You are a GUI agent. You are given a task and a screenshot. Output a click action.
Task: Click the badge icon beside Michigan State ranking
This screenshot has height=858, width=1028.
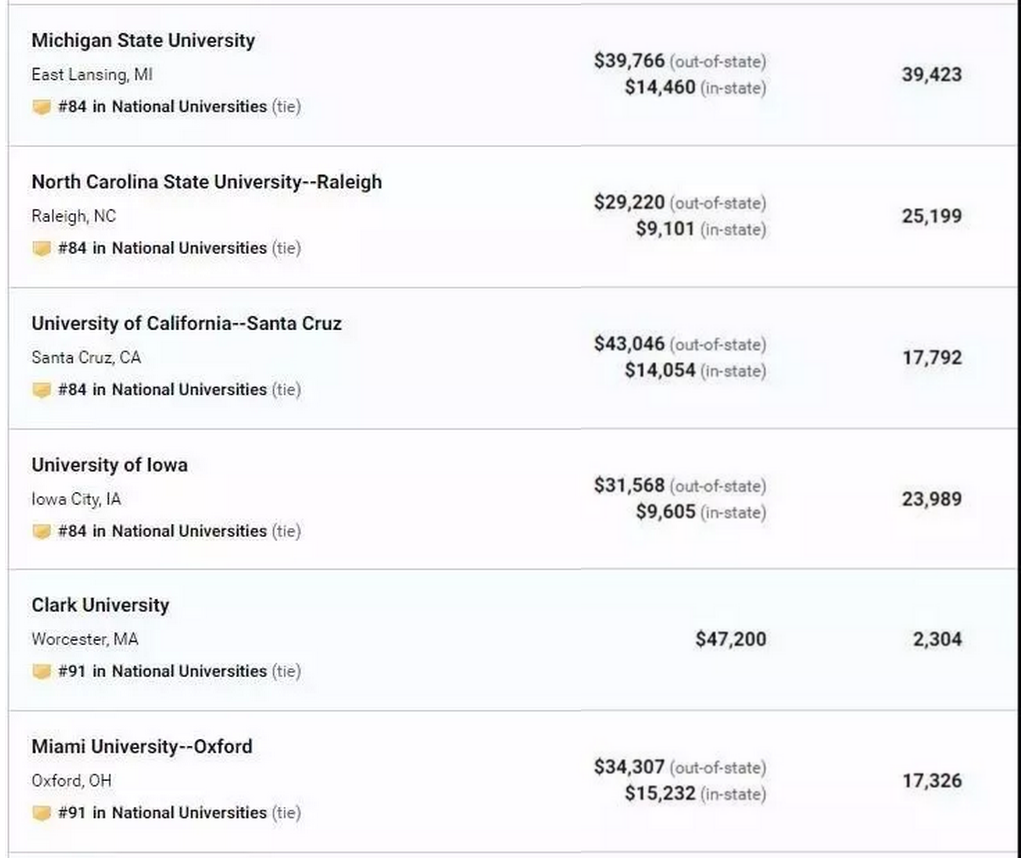point(41,107)
